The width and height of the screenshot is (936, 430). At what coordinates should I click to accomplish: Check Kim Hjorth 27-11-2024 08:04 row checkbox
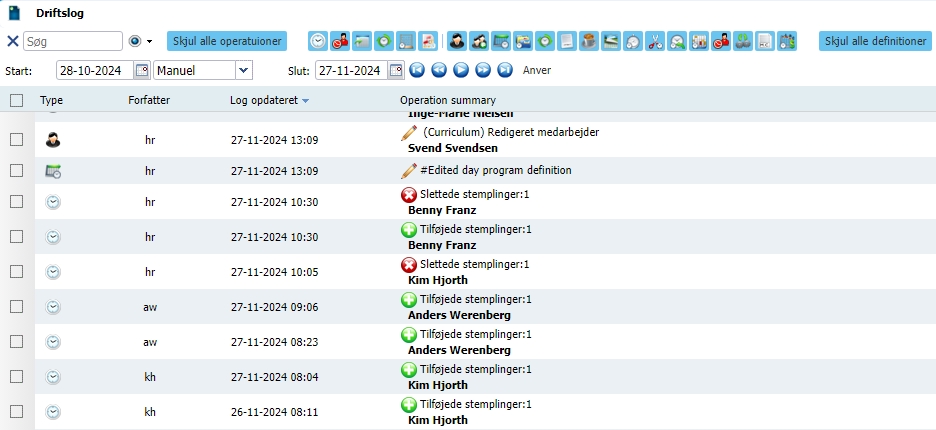[17, 376]
